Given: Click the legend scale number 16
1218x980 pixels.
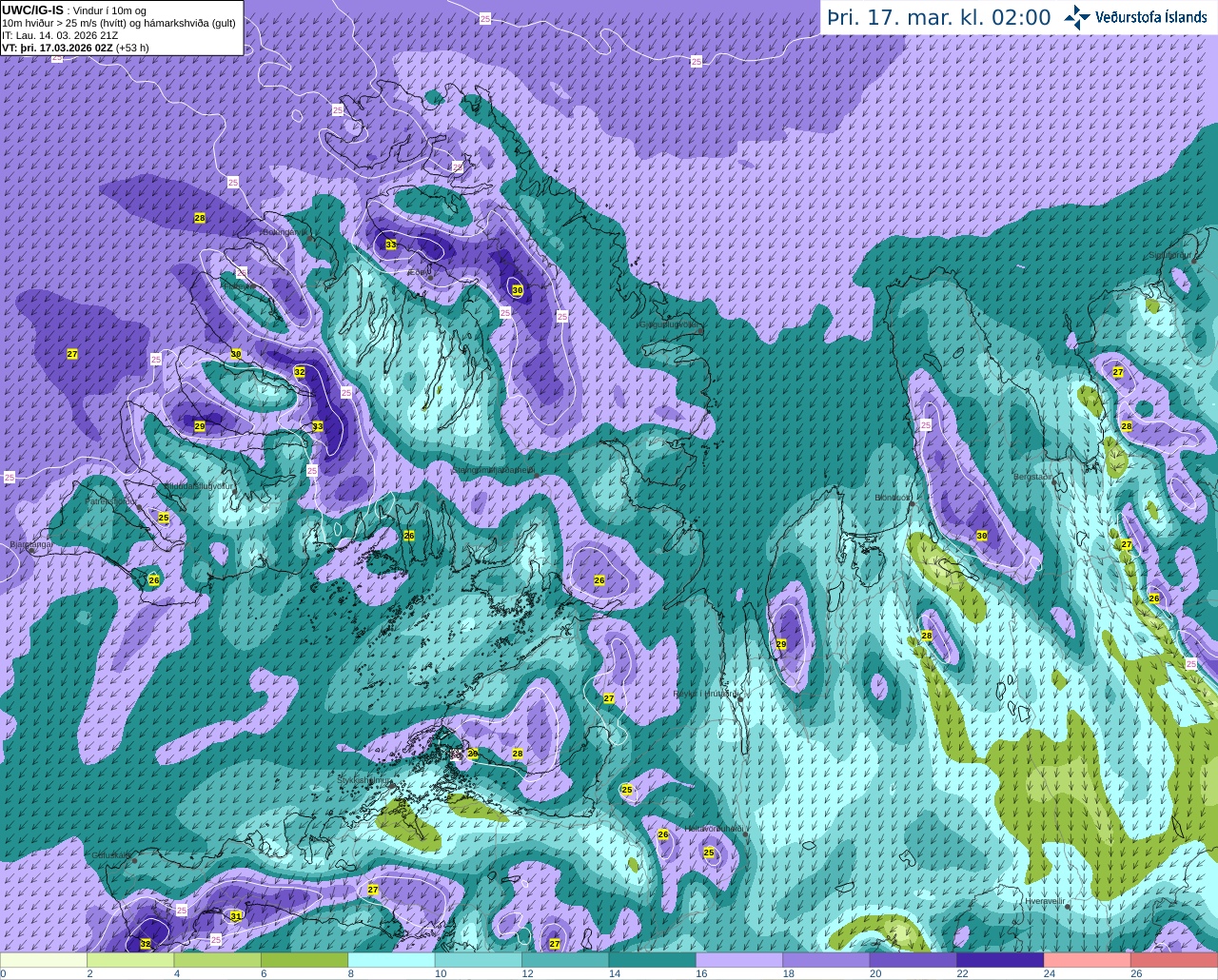Looking at the screenshot, I should [701, 973].
